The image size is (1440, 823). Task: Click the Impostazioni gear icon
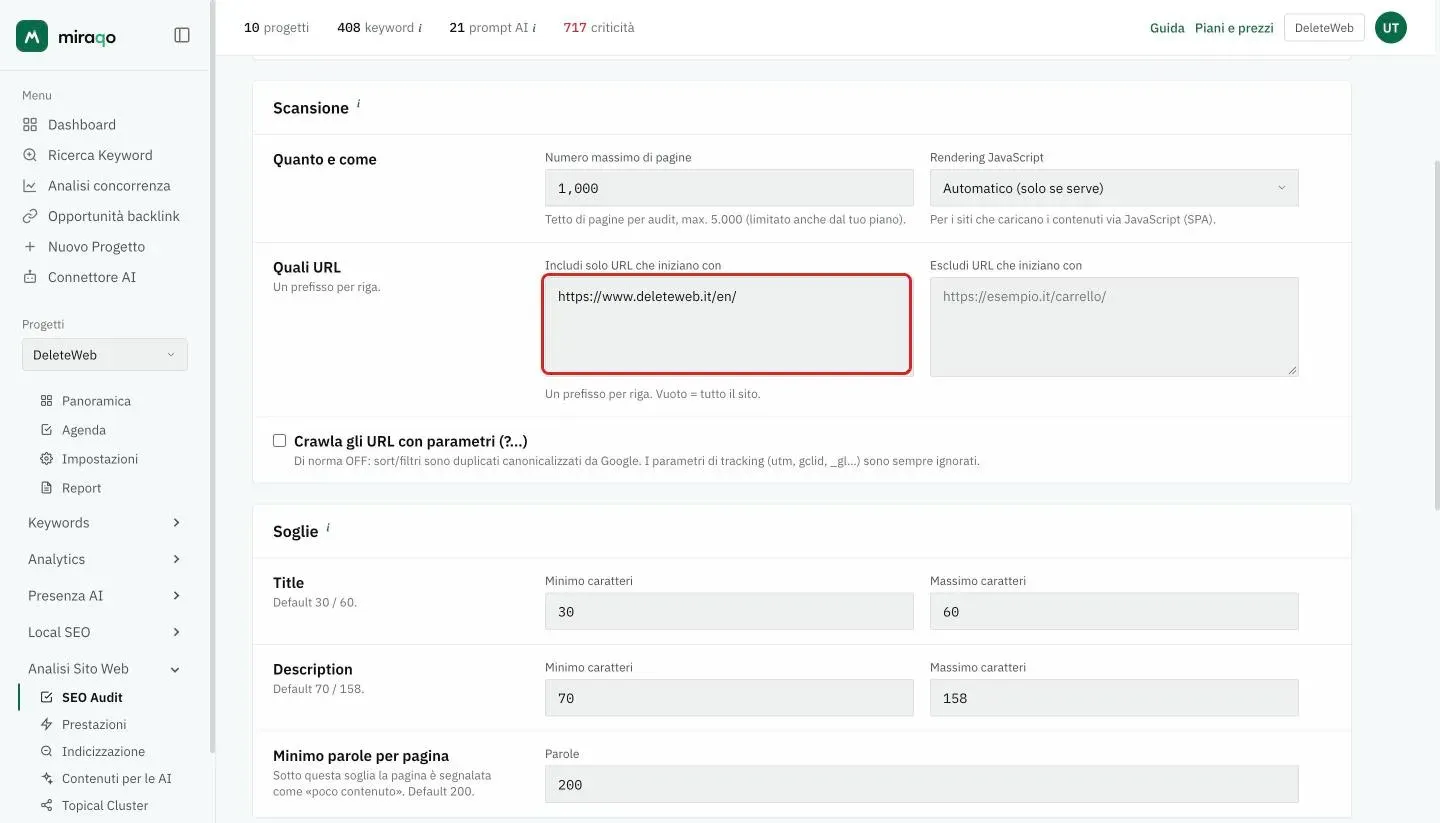pos(46,459)
